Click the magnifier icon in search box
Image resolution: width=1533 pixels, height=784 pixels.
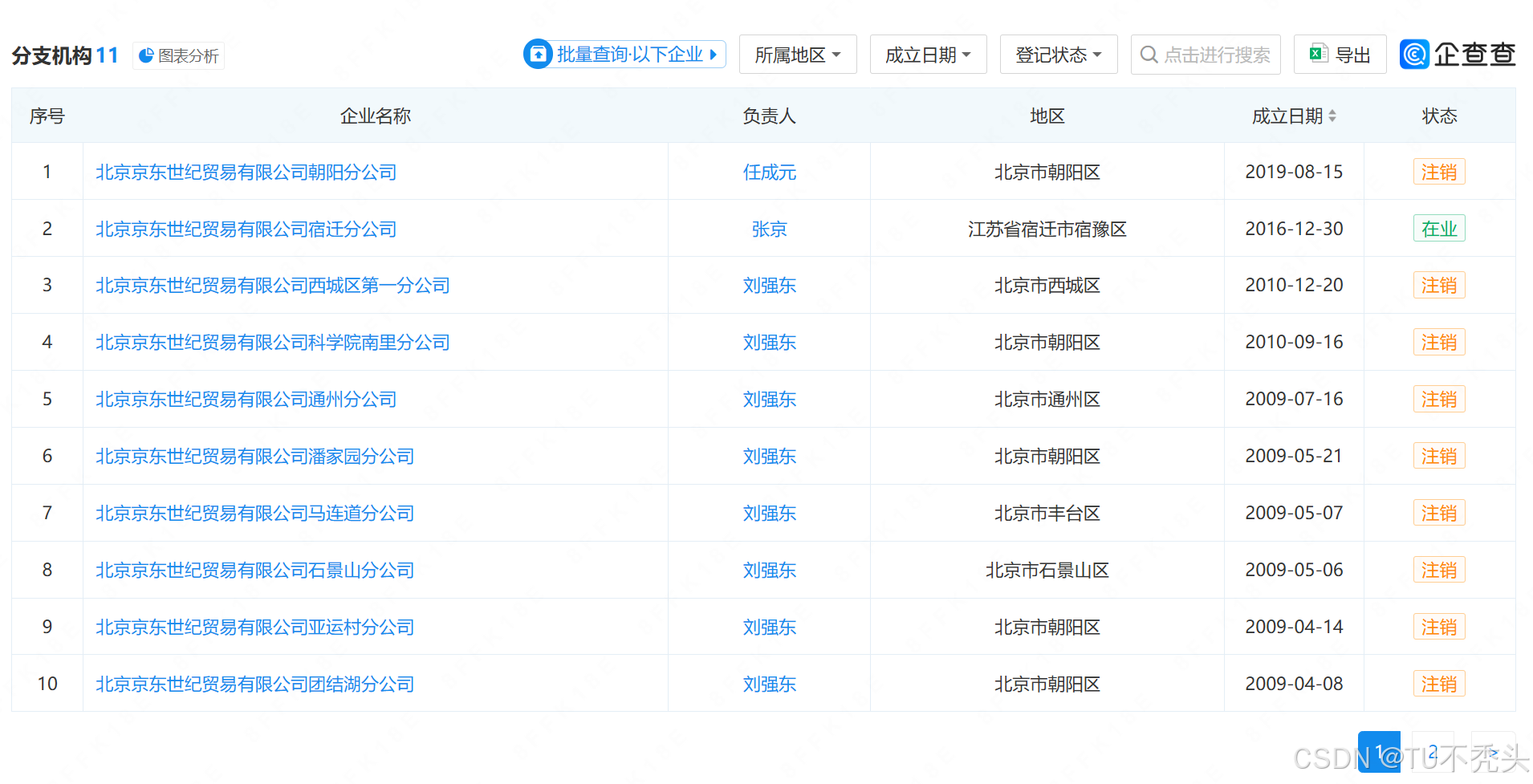point(1149,55)
